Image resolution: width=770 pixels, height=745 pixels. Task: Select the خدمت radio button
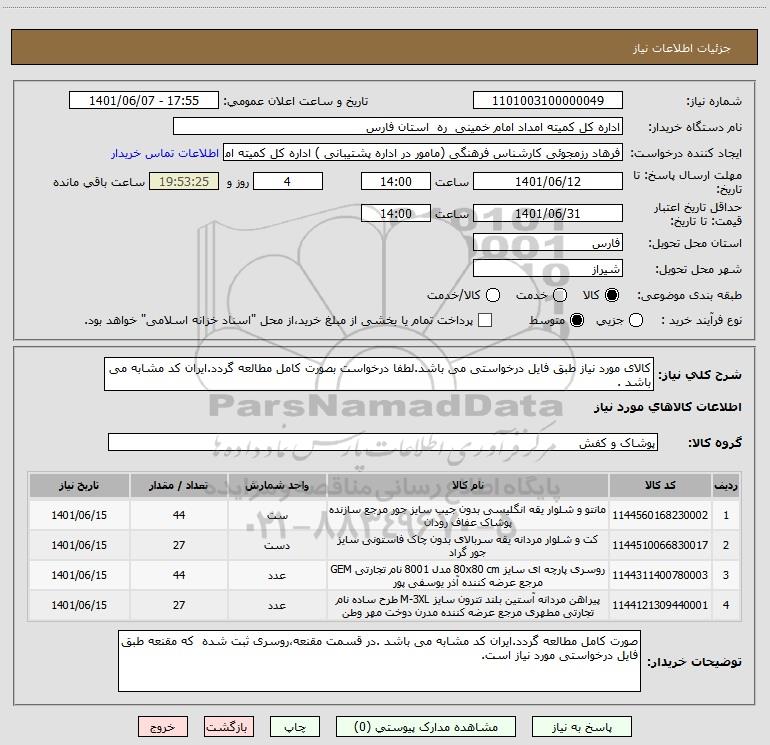click(560, 295)
